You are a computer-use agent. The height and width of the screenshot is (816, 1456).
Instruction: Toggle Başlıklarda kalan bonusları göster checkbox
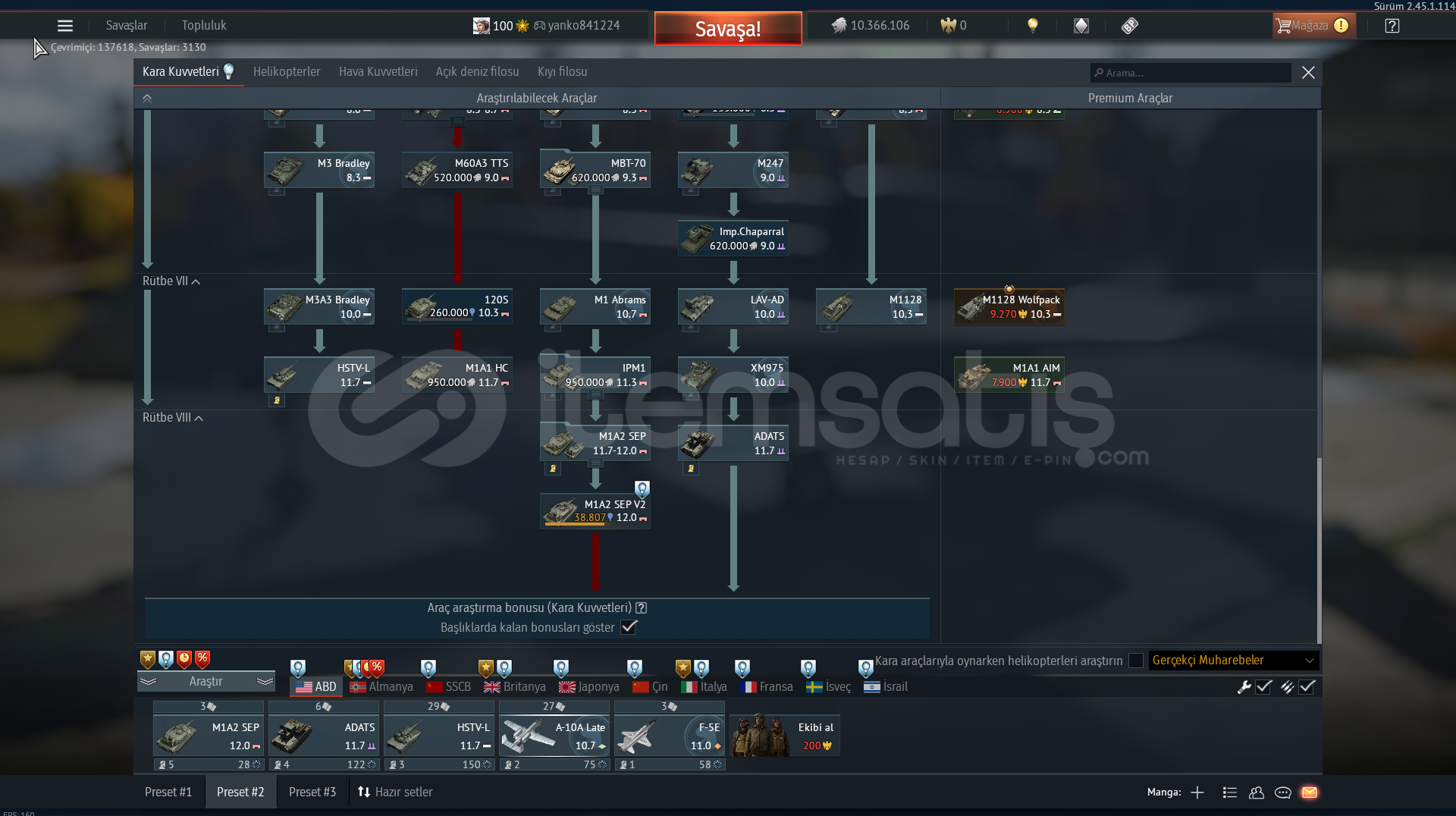629,627
